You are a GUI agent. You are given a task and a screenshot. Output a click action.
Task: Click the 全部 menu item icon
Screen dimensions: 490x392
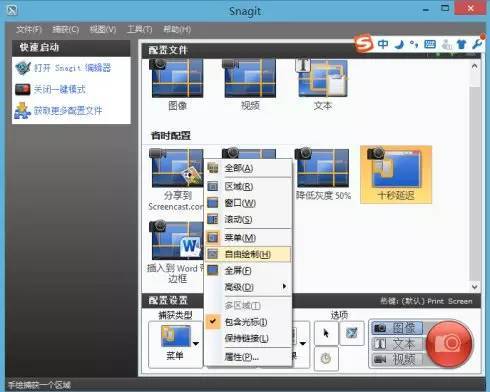[x=213, y=168]
